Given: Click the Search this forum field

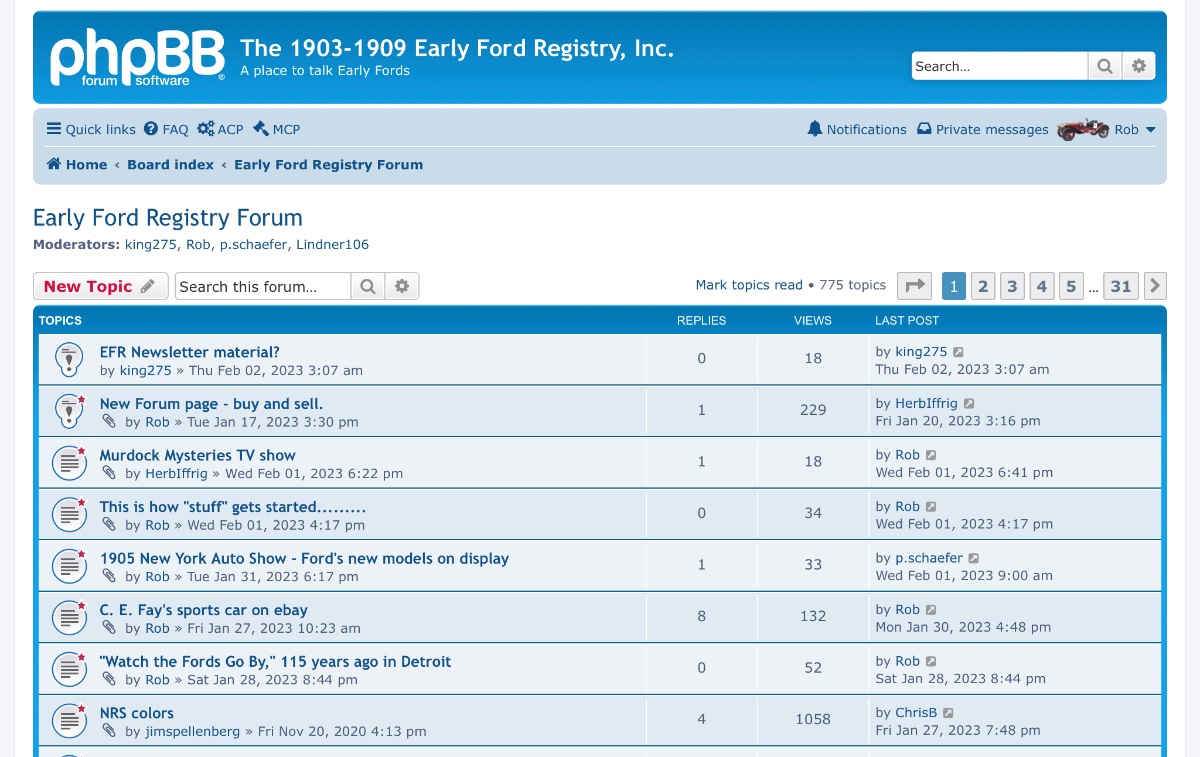Looking at the screenshot, I should [x=263, y=287].
